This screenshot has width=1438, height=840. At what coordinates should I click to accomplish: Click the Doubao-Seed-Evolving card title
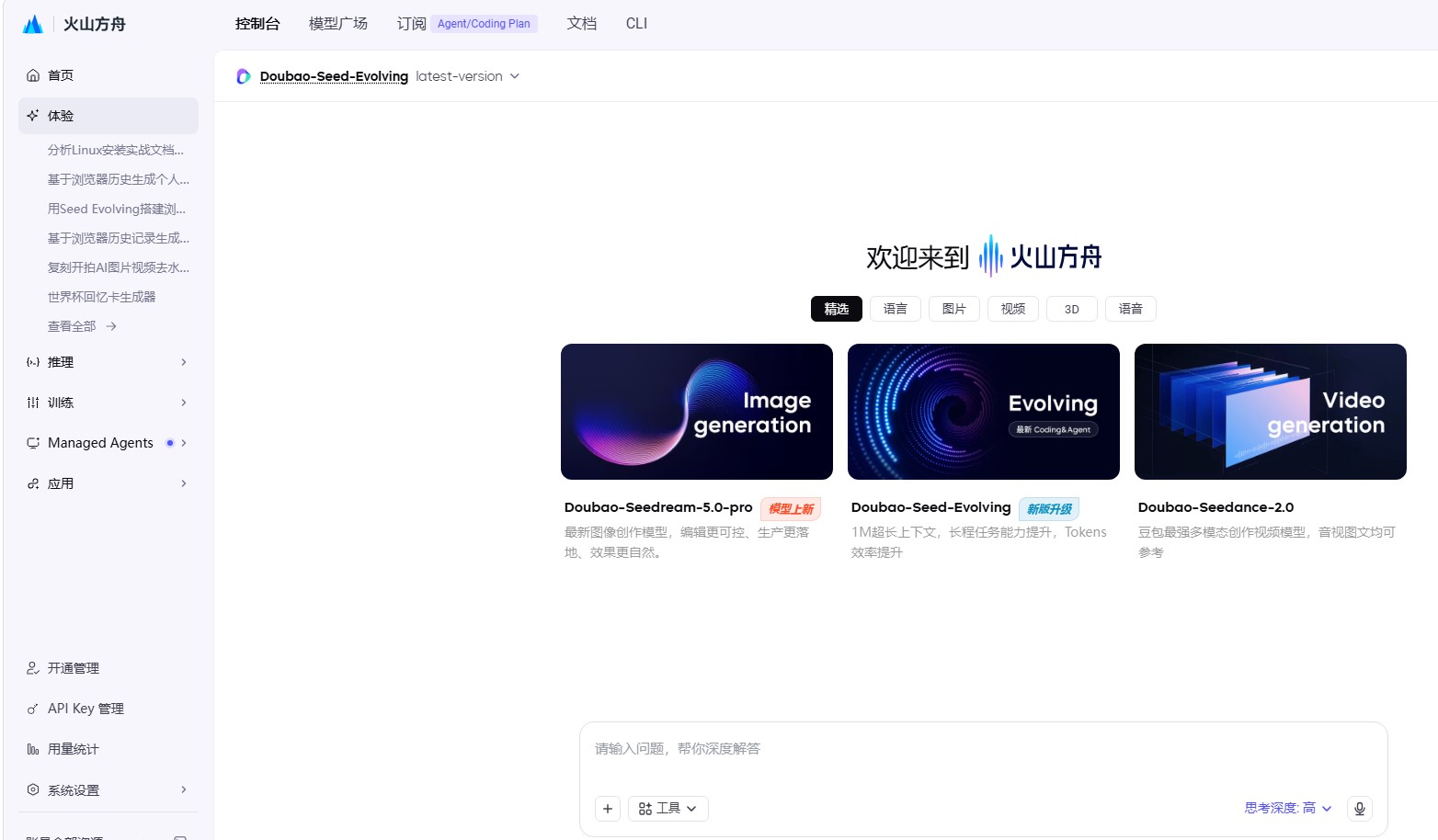pos(930,507)
